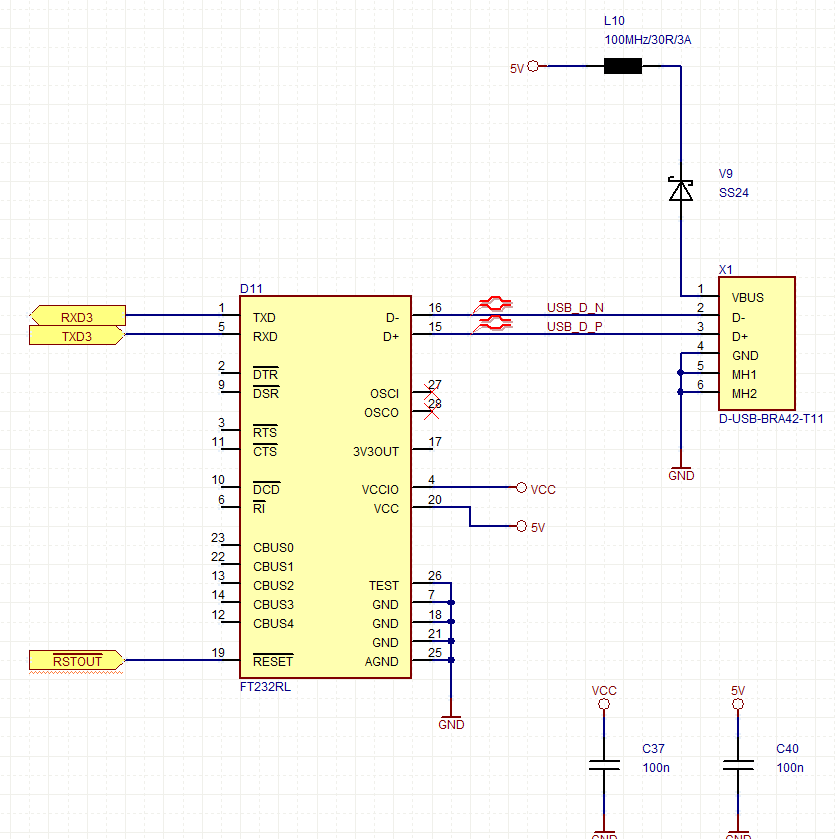The width and height of the screenshot is (835, 839).
Task: Click the DCD pin 10 of D11
Action: tap(230, 486)
